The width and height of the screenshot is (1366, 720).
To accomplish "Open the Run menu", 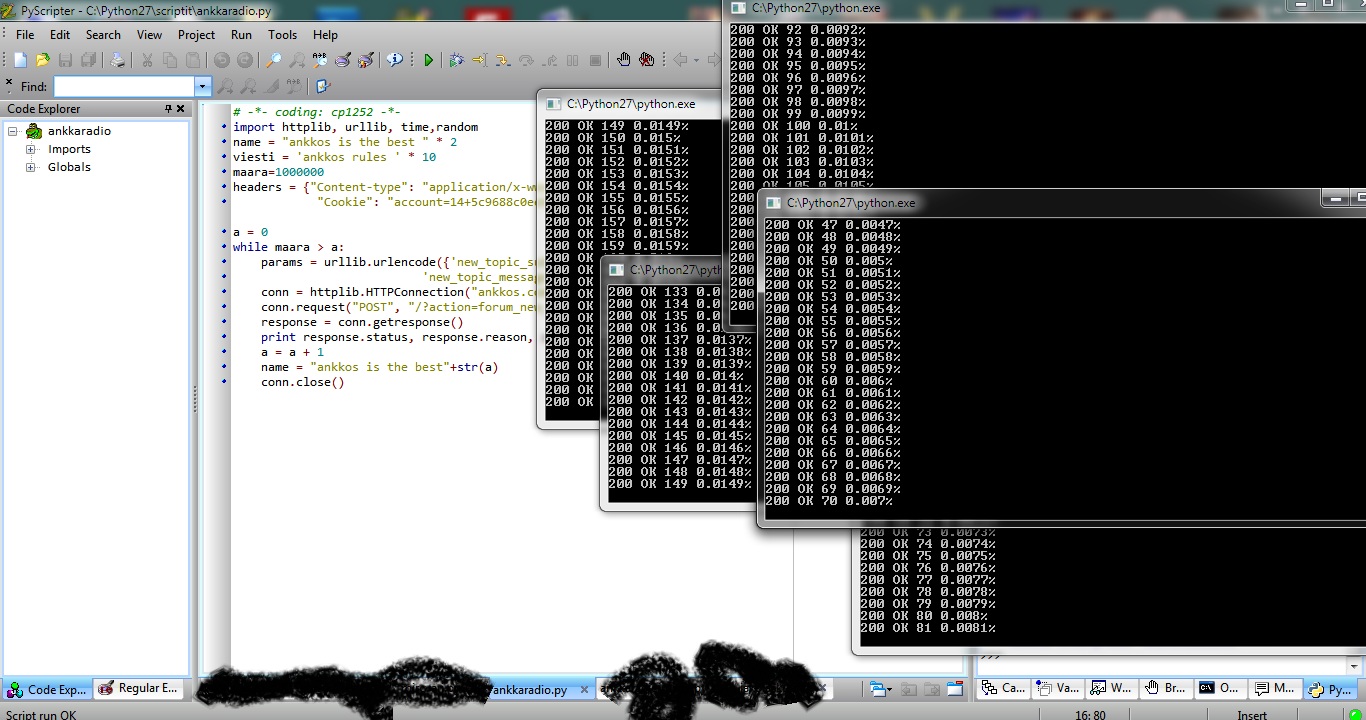I will tap(241, 35).
